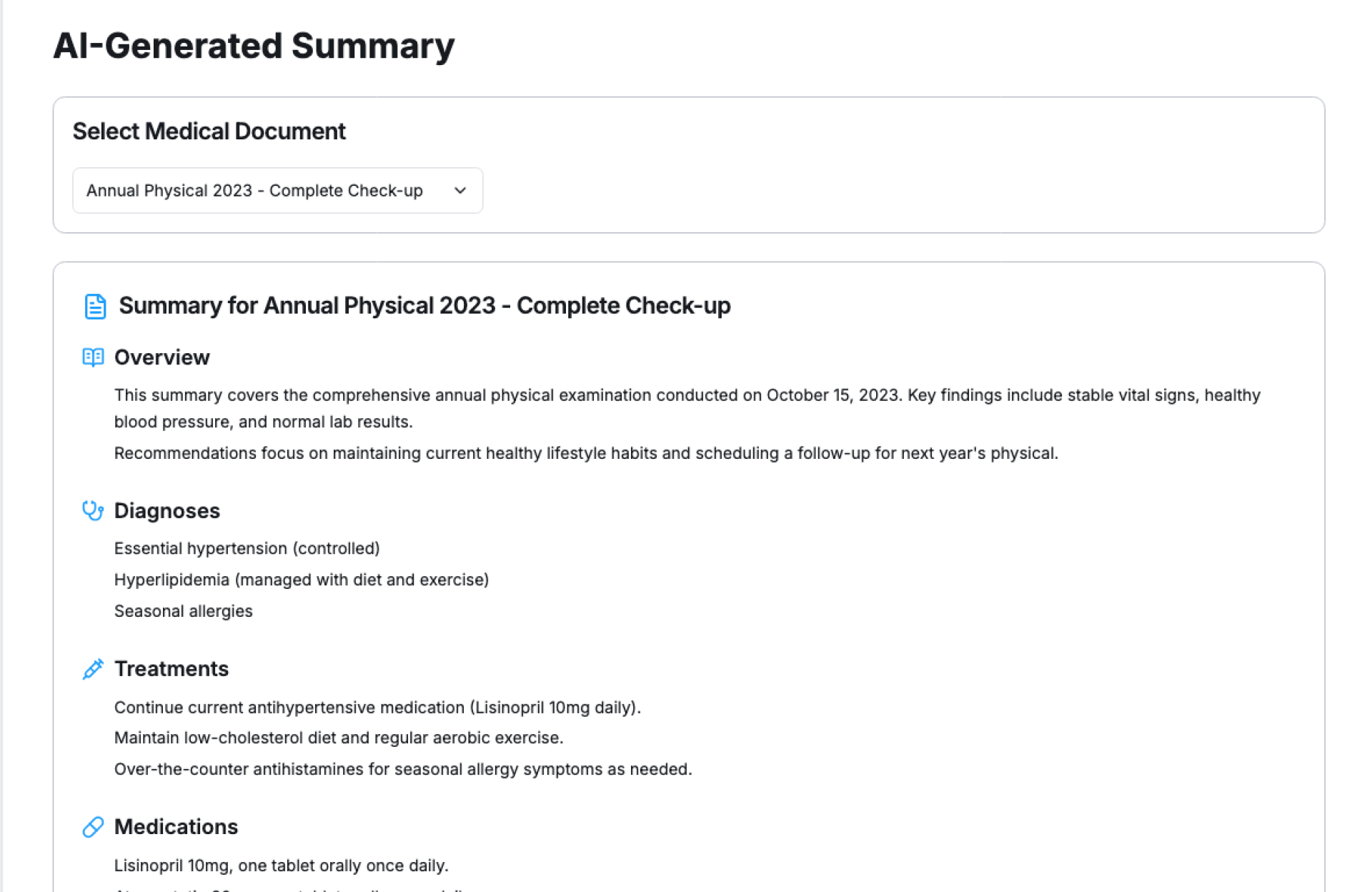Click the Medications section heading

[176, 827]
